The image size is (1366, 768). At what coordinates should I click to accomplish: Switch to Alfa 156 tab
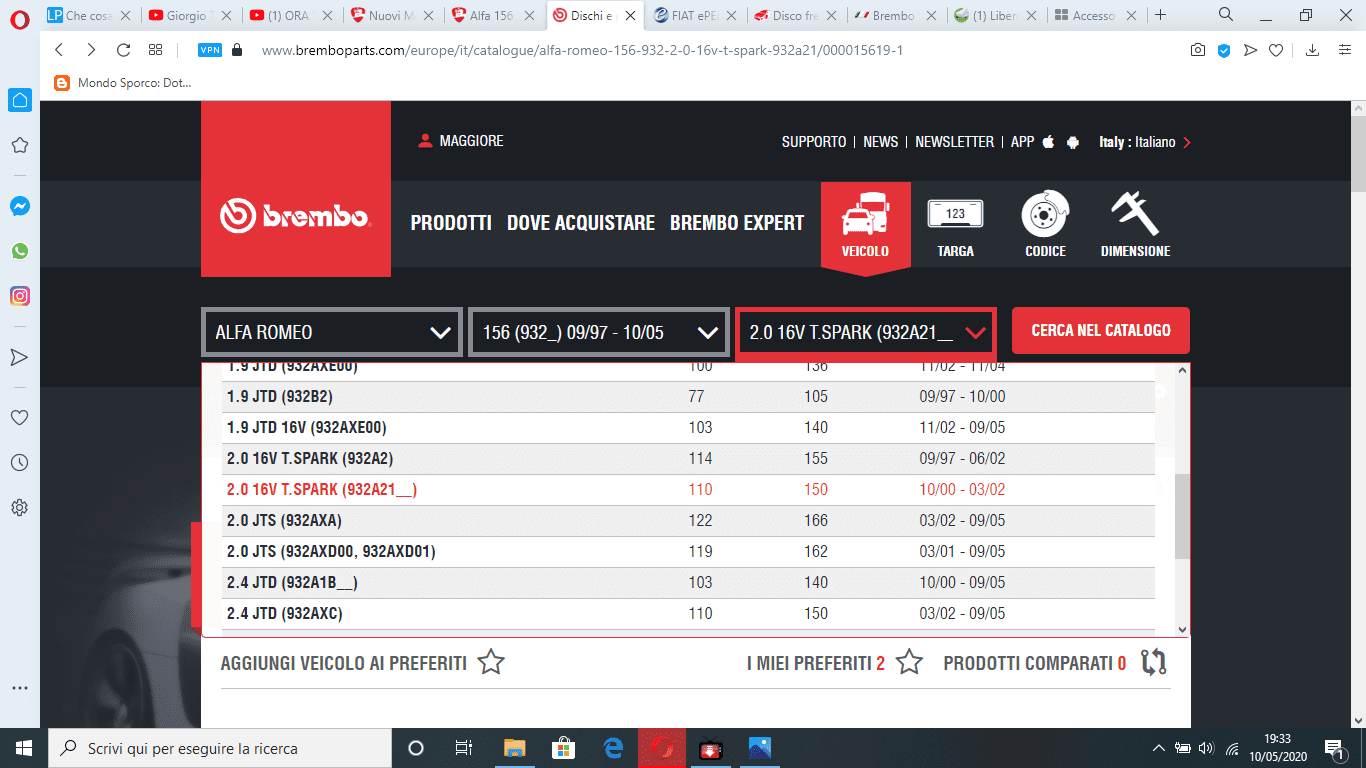[495, 15]
